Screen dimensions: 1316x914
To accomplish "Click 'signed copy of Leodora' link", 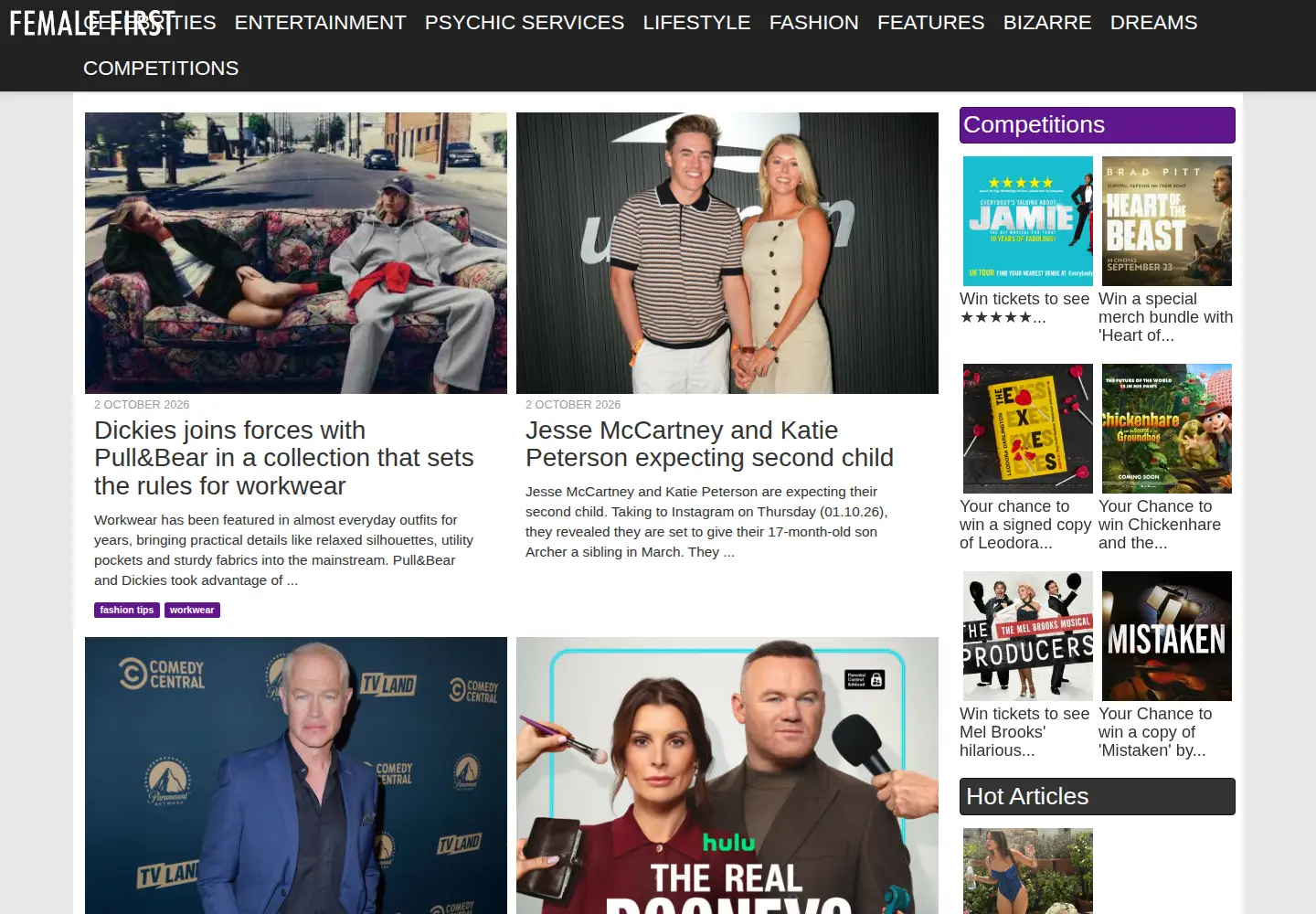I will 1025,525.
